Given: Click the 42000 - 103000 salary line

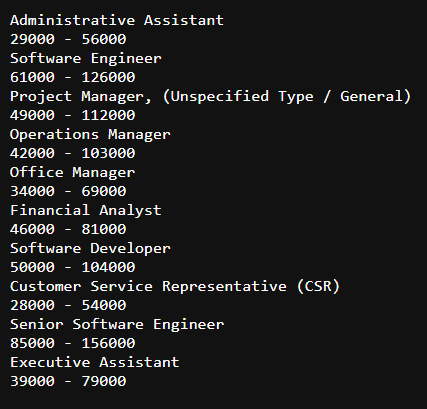Looking at the screenshot, I should [72, 153].
